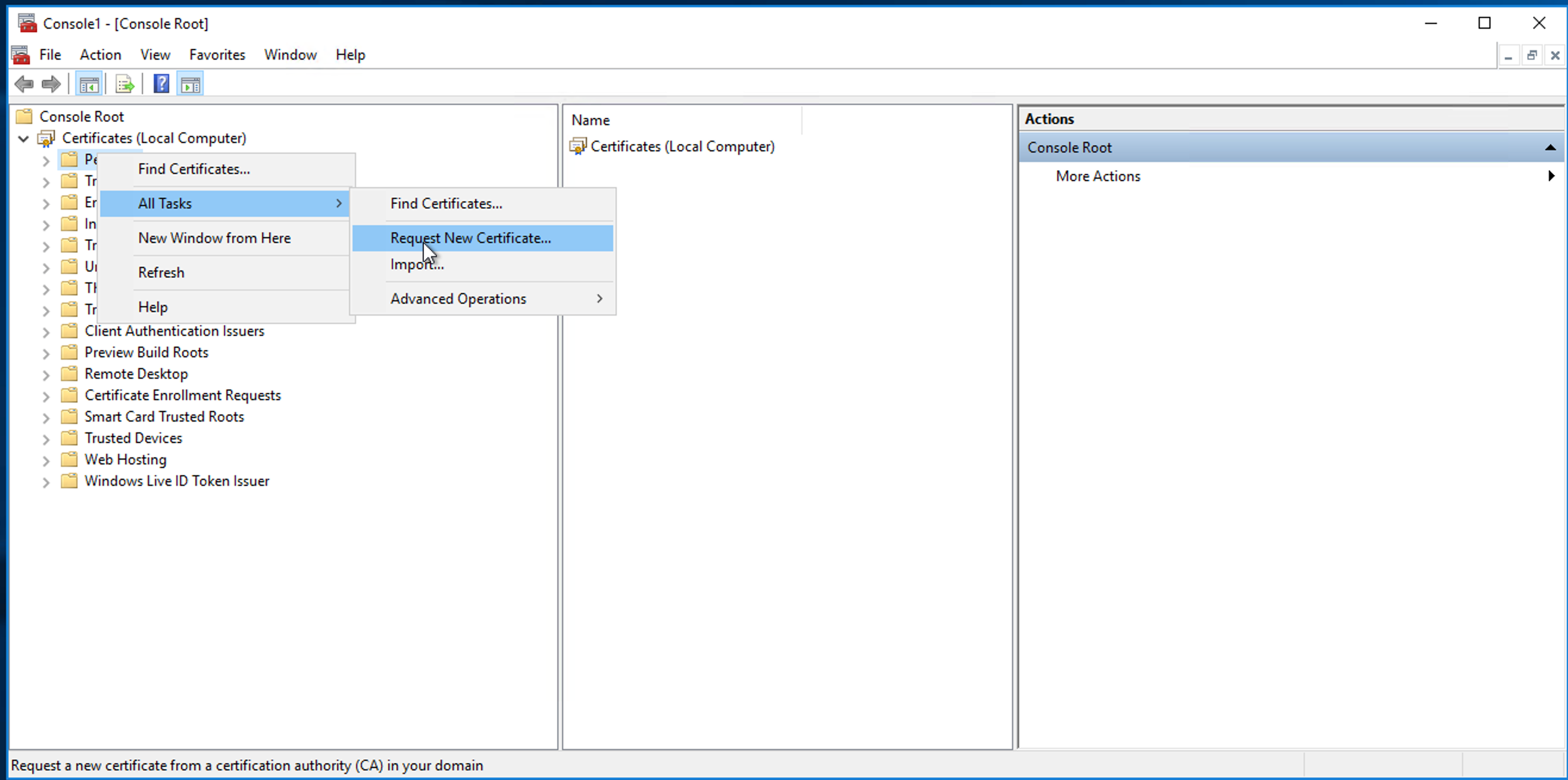Collapse Certificates (Local Computer) tree node
The image size is (1568, 780).
(x=24, y=139)
